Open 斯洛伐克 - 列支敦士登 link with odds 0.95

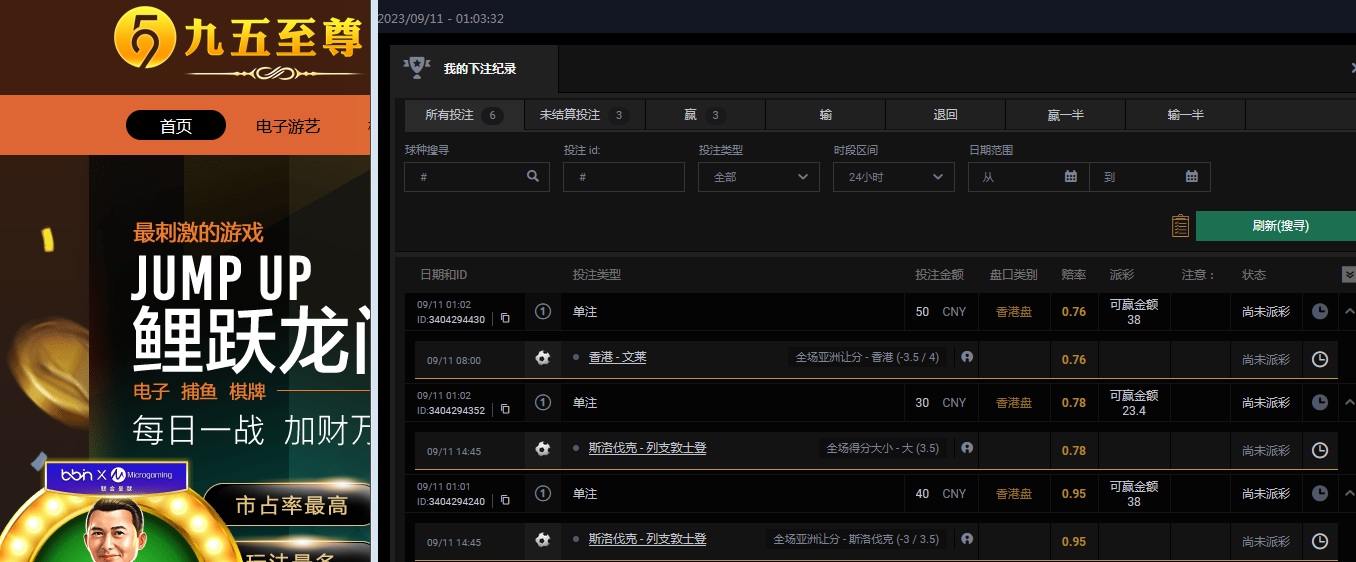point(647,539)
